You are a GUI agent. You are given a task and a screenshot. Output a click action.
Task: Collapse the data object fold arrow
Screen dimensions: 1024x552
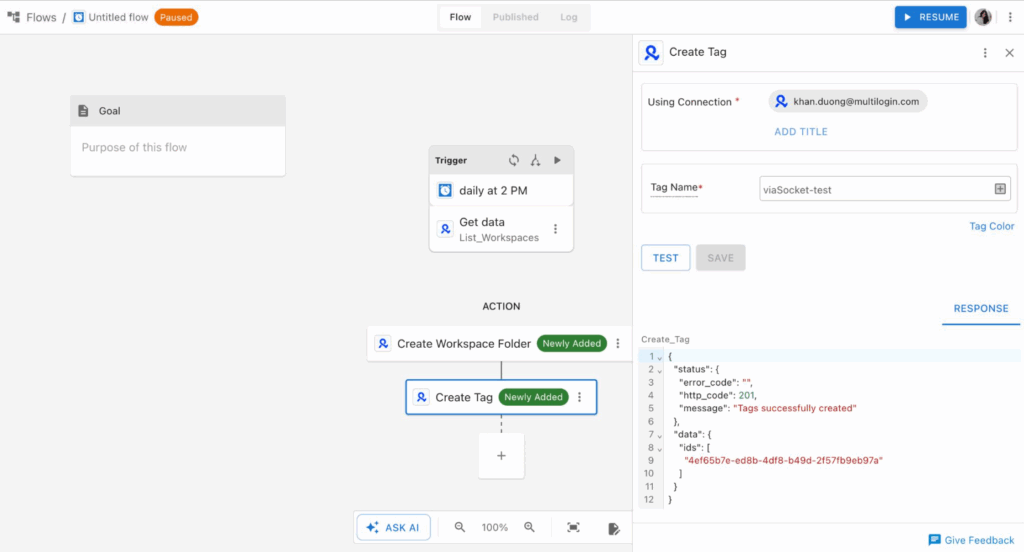click(x=660, y=436)
